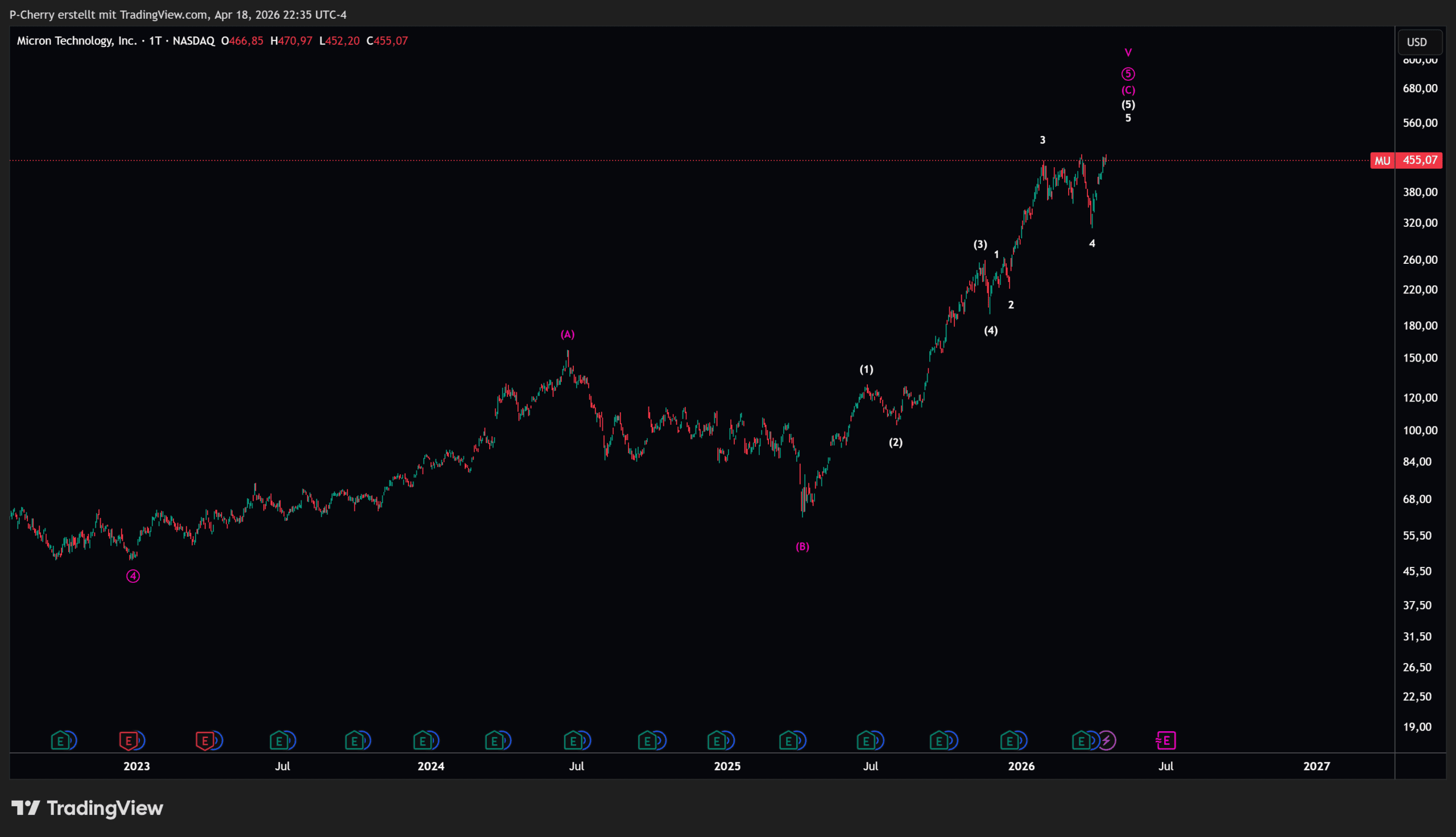Select the circled magenta 5 wave label
The image size is (1456, 837).
point(1128,73)
